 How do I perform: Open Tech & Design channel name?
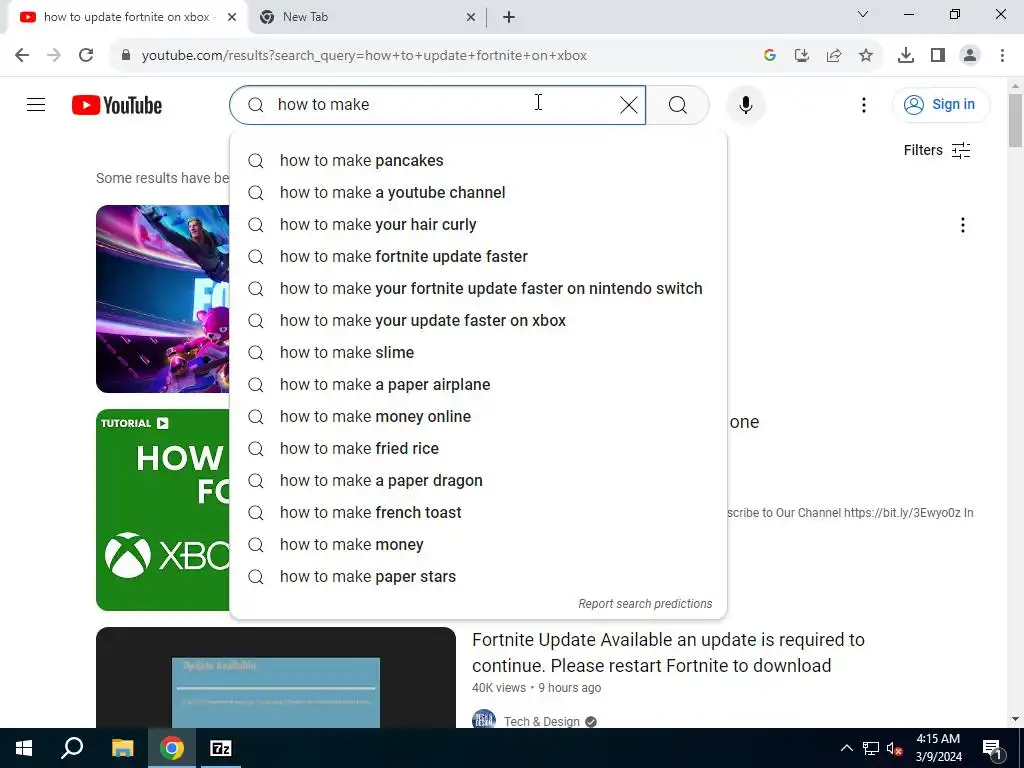point(541,721)
